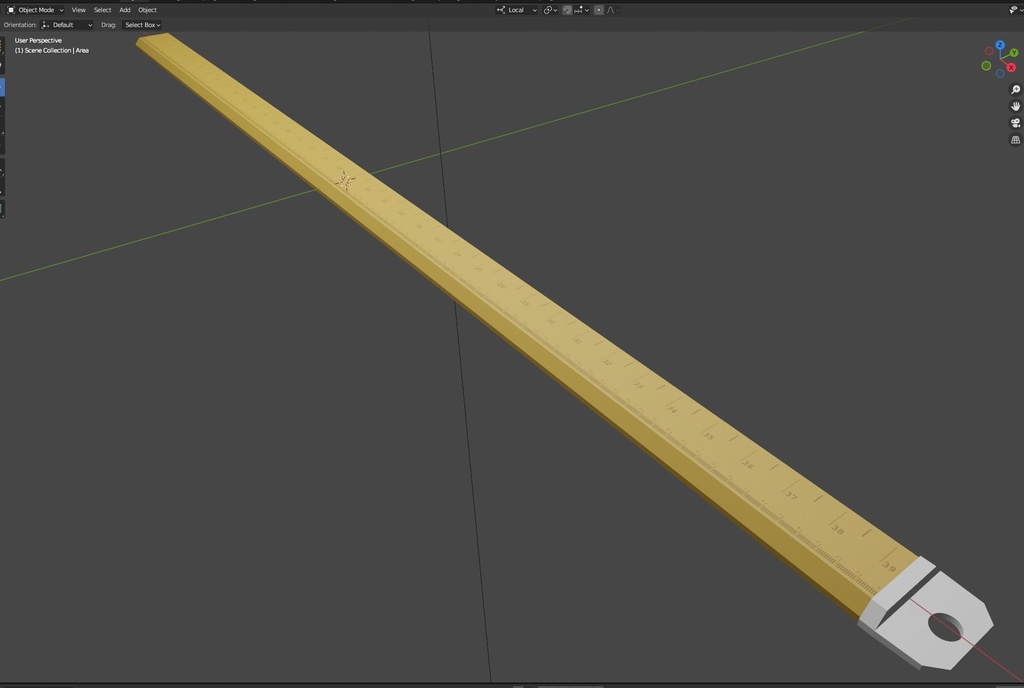Open the View menu
This screenshot has height=688, width=1024.
[x=78, y=9]
